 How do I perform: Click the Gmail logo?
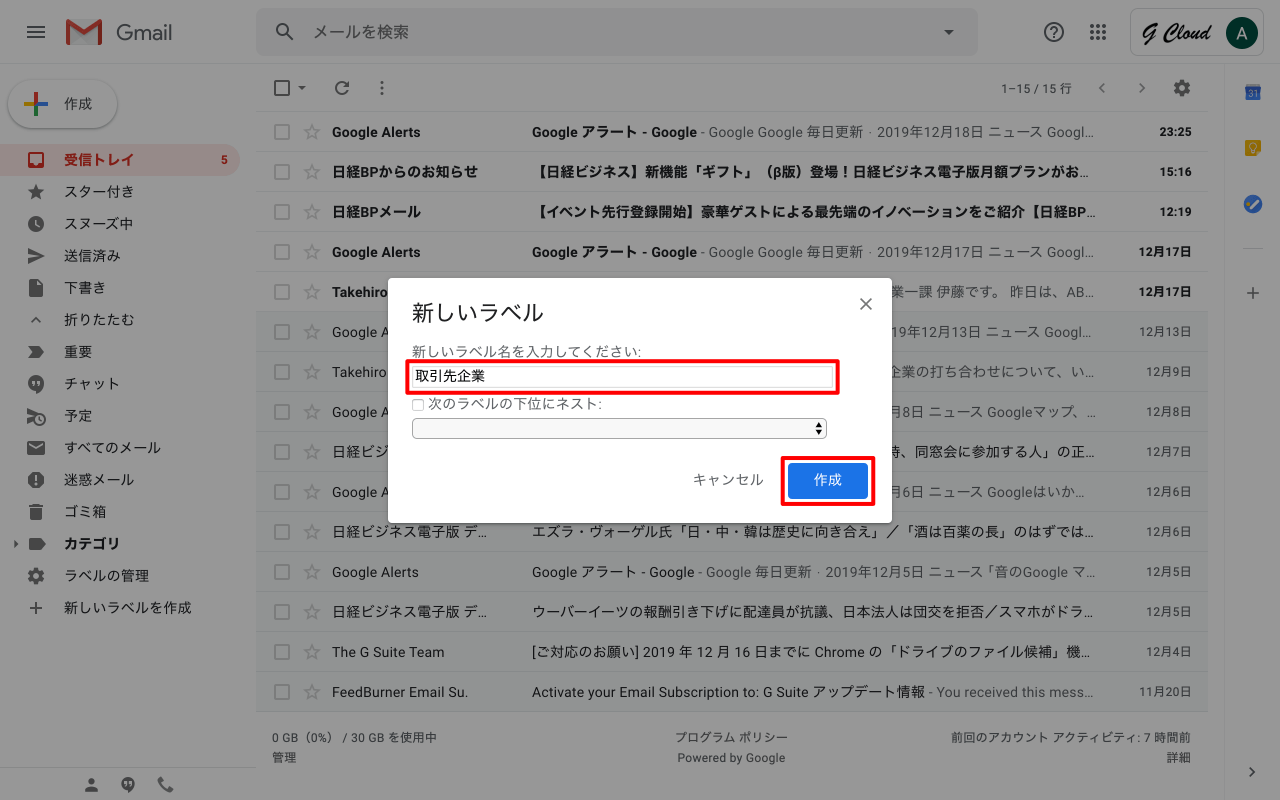pos(119,32)
